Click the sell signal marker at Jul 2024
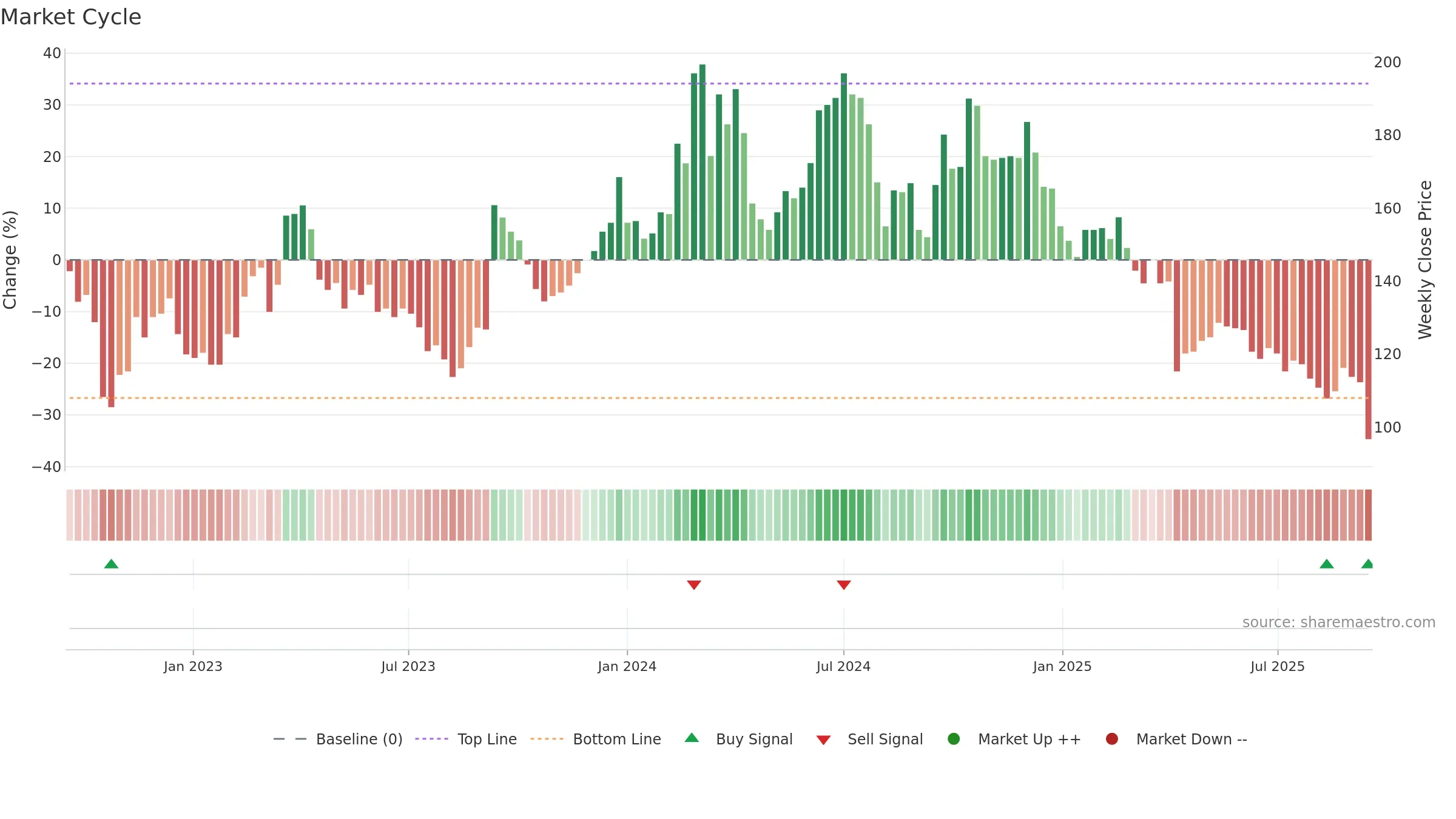Screen dimensions: 1456x819 (x=844, y=585)
